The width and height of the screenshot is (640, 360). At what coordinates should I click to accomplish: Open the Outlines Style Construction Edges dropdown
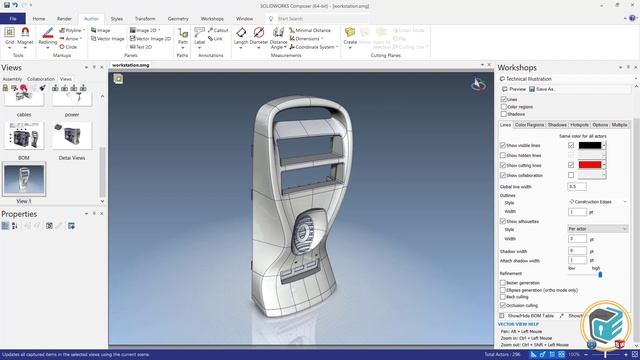tap(598, 202)
